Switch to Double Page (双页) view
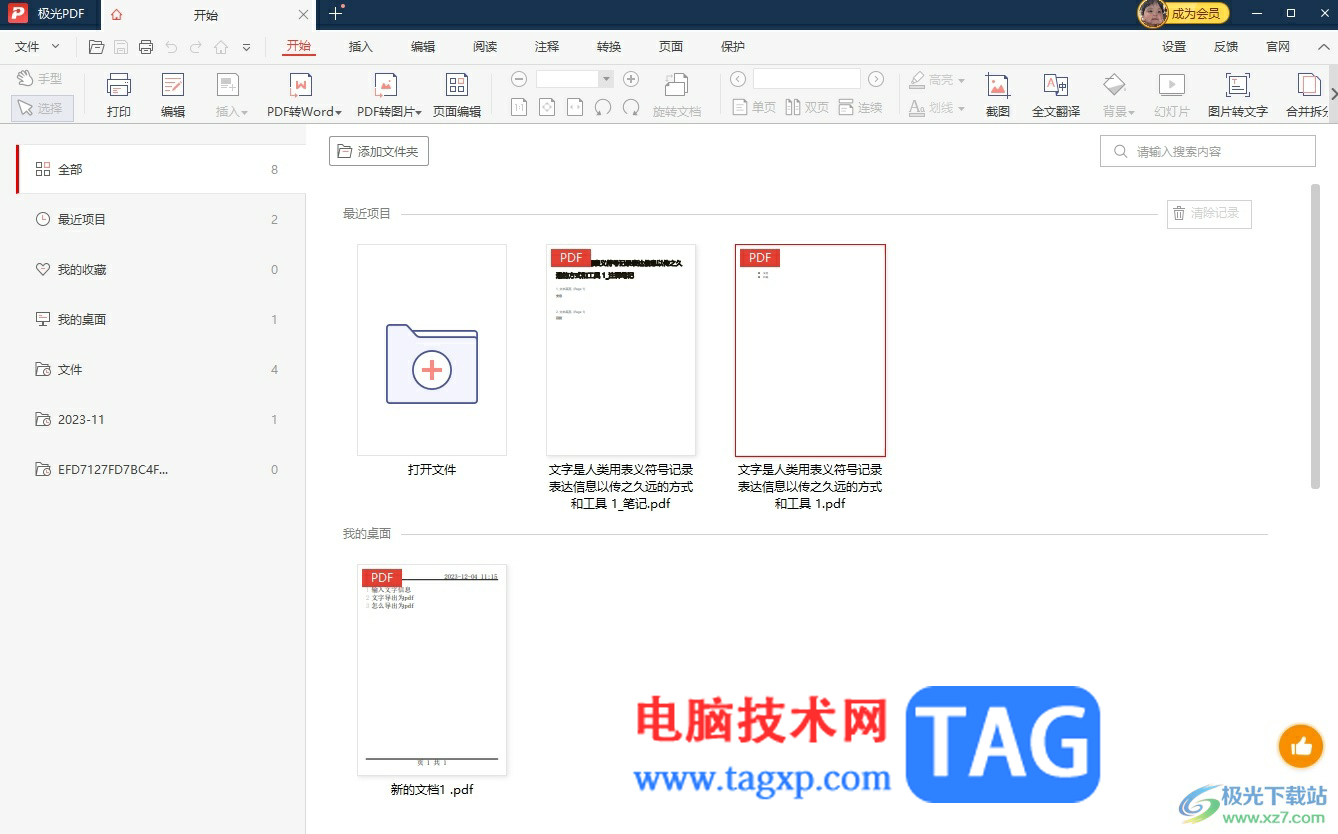 click(x=807, y=107)
